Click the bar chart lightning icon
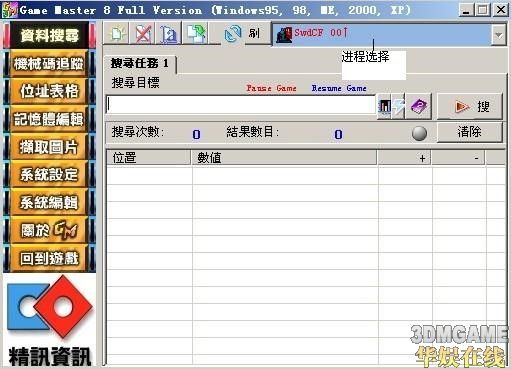Screen dimensions: 511x369 (x=391, y=107)
